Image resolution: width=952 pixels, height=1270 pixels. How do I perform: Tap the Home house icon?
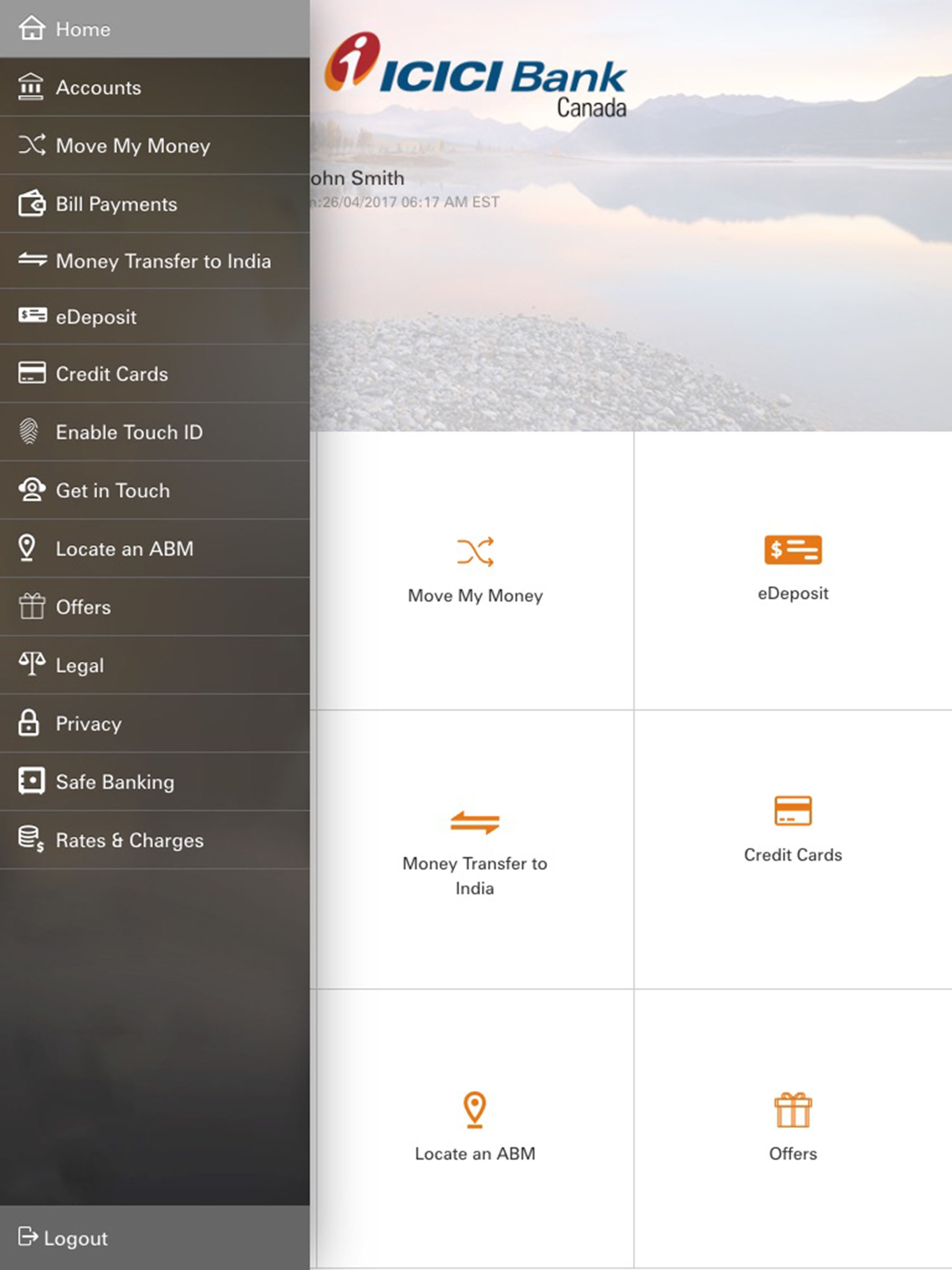pos(32,28)
